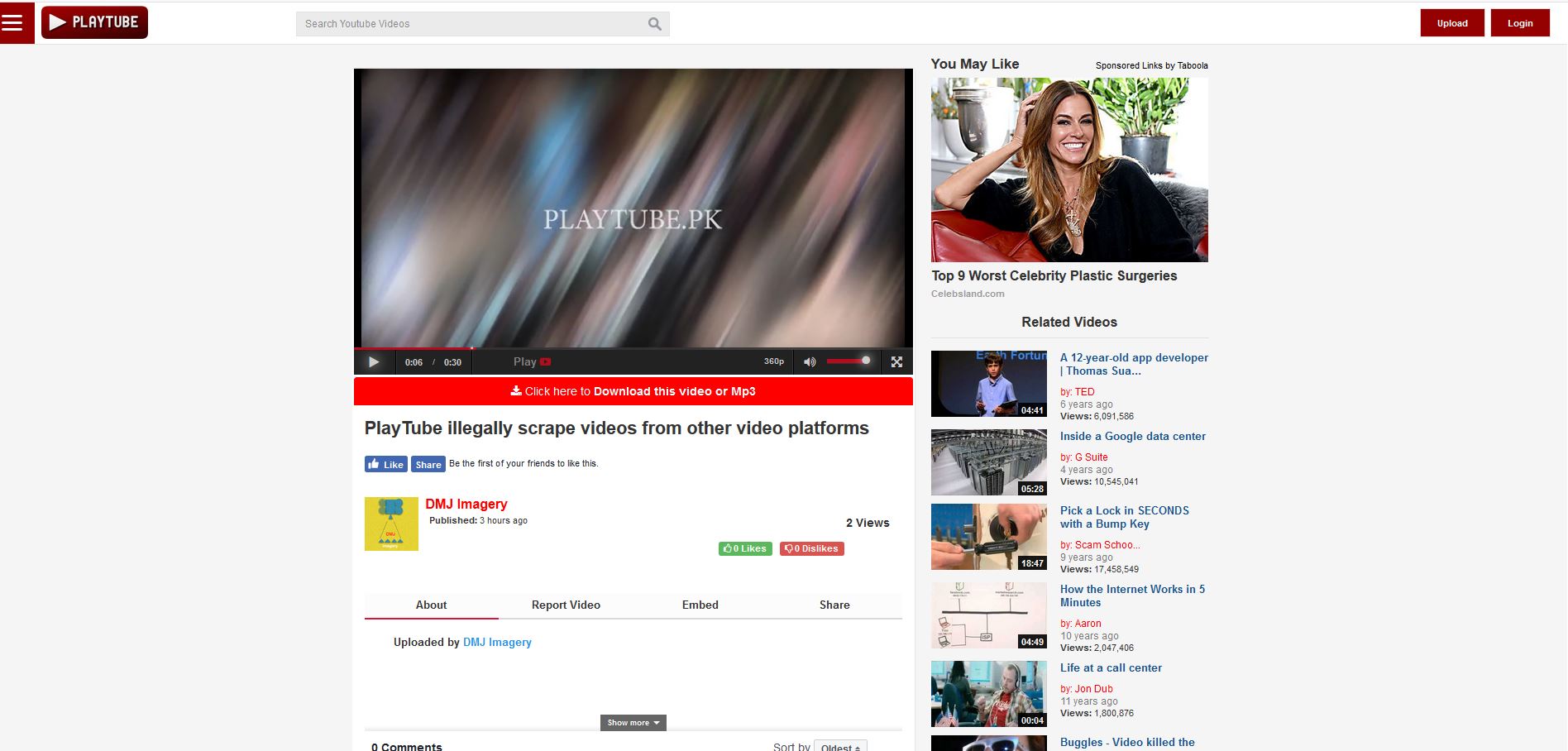Click the Facebook Share button
The height and width of the screenshot is (751, 1568).
(x=428, y=464)
